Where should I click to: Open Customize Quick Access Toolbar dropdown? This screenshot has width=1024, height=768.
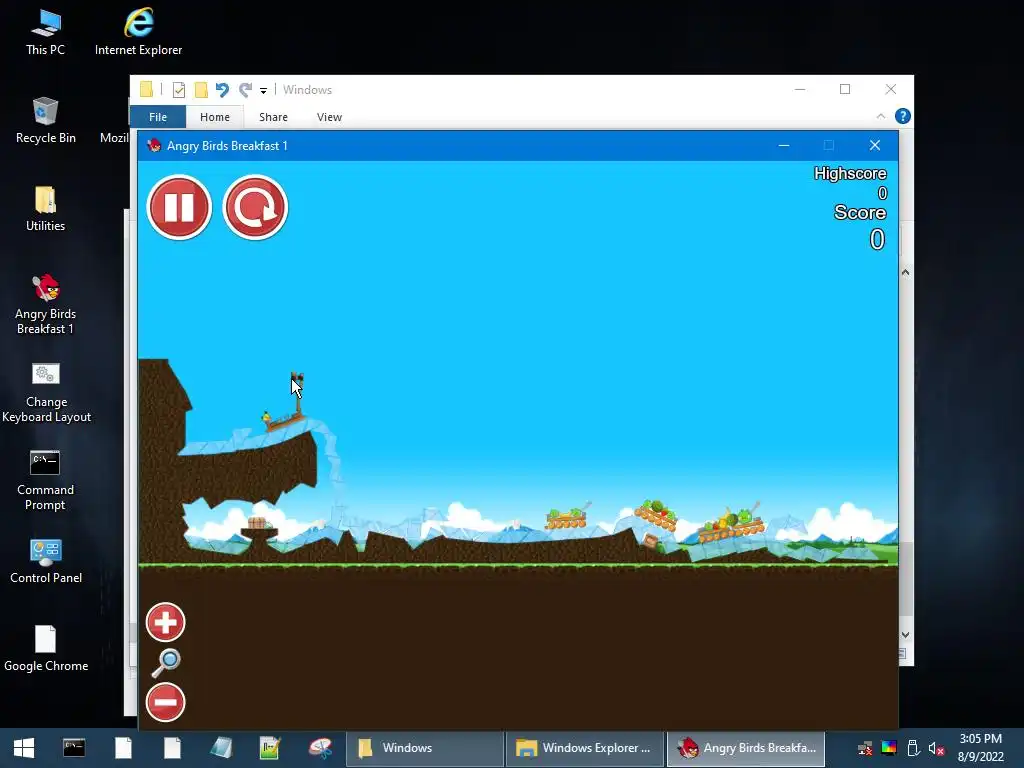(263, 91)
